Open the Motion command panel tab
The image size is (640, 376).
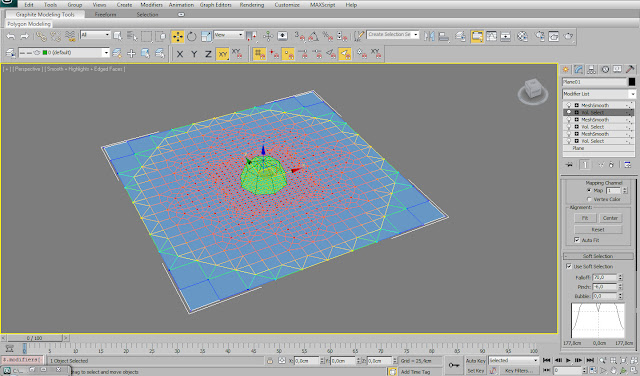click(x=605, y=69)
